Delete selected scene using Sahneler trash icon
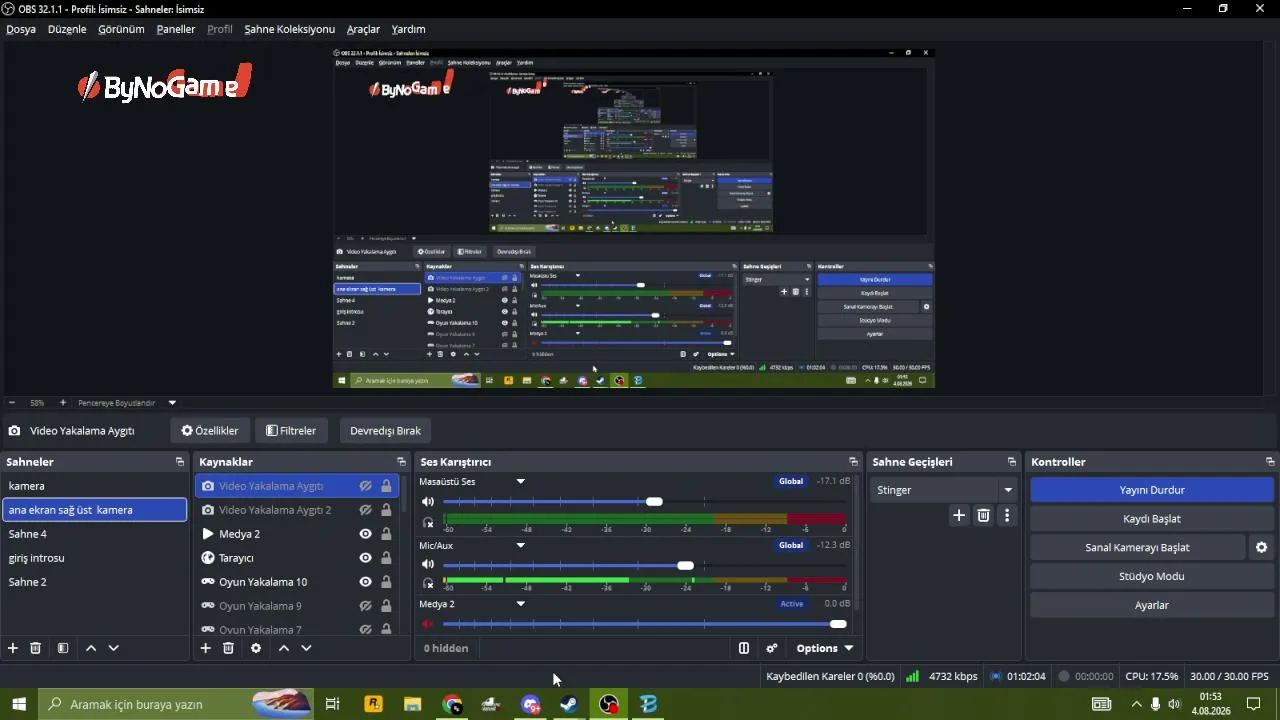The height and width of the screenshot is (720, 1280). click(x=36, y=648)
